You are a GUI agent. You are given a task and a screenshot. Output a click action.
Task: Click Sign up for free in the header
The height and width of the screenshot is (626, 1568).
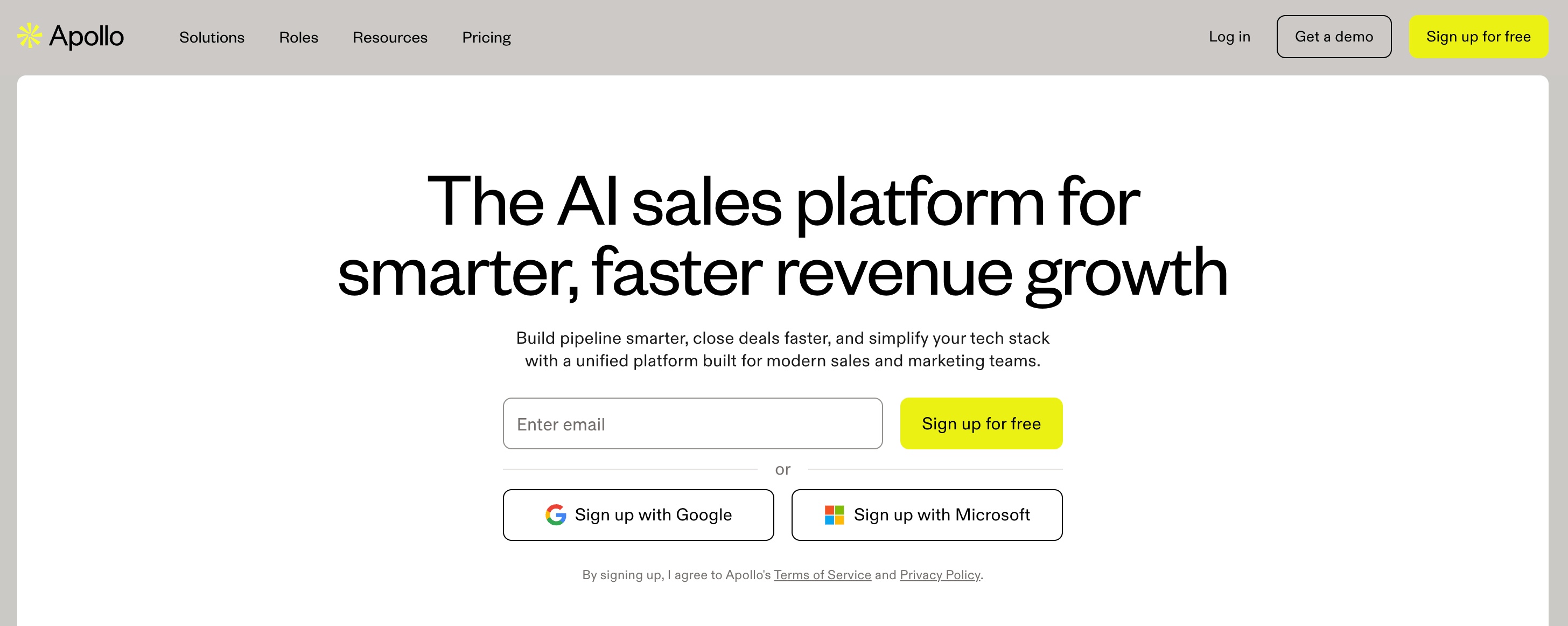[x=1479, y=37]
